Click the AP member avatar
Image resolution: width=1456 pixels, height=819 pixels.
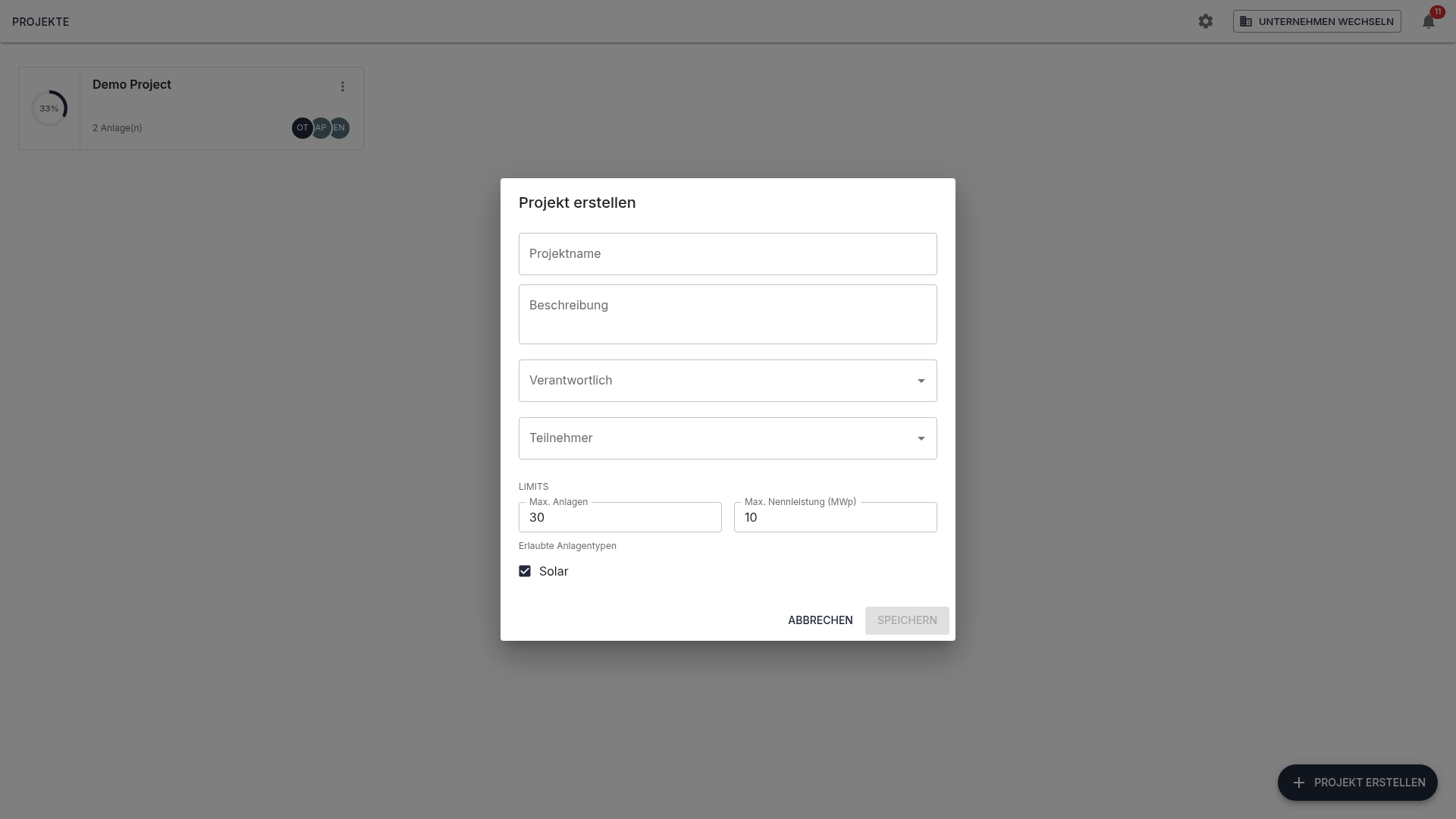(322, 128)
